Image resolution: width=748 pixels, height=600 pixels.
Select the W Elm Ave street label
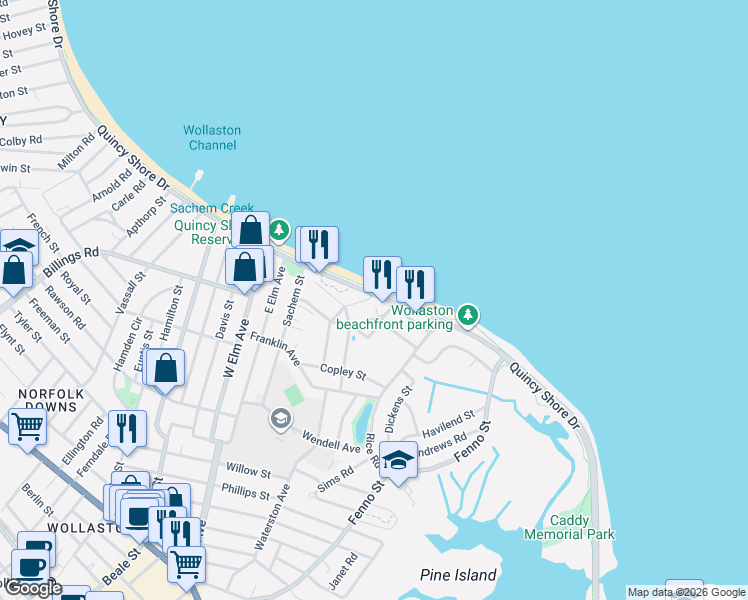coord(236,348)
